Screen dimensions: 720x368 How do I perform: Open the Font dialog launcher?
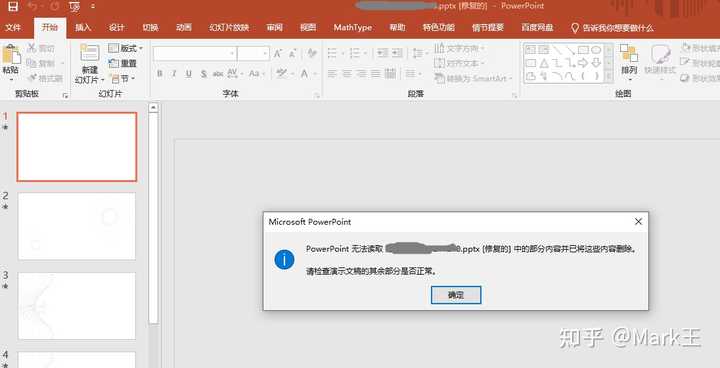point(316,96)
